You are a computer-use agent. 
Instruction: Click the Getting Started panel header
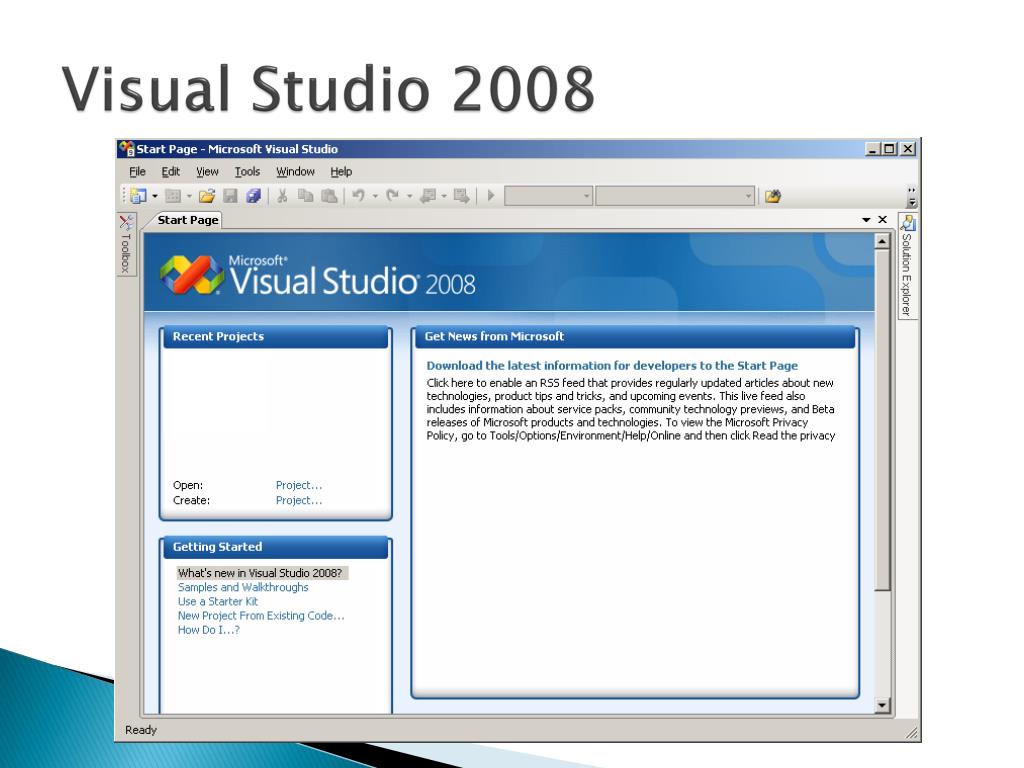coord(276,547)
